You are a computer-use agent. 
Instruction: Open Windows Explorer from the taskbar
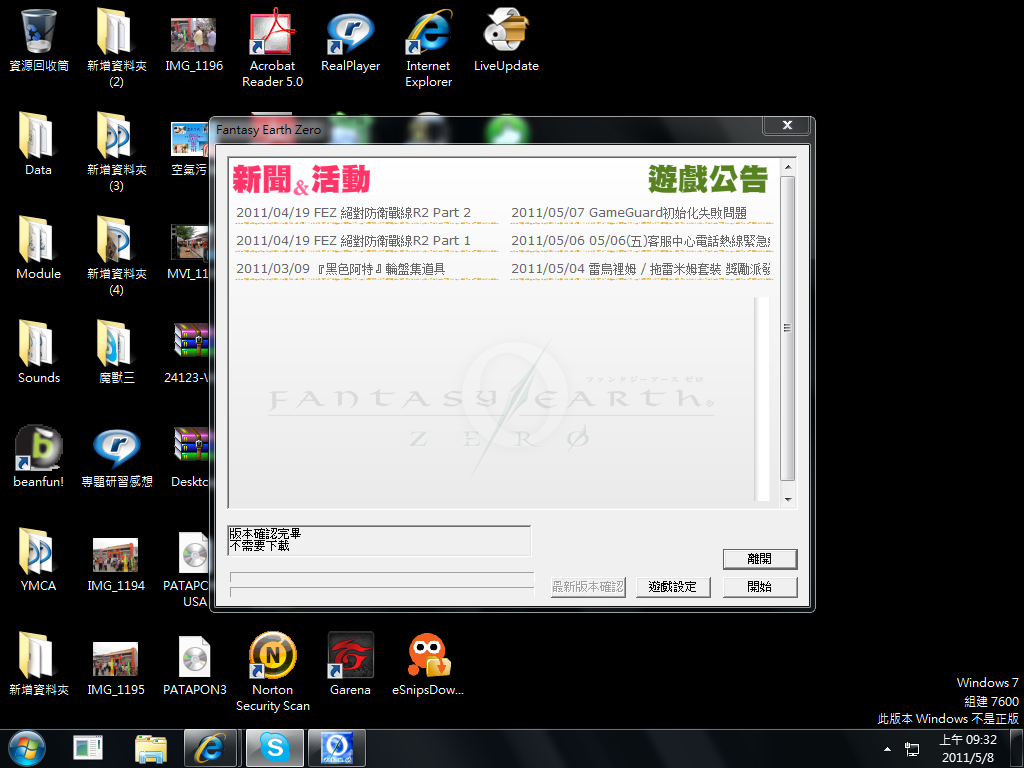point(151,749)
